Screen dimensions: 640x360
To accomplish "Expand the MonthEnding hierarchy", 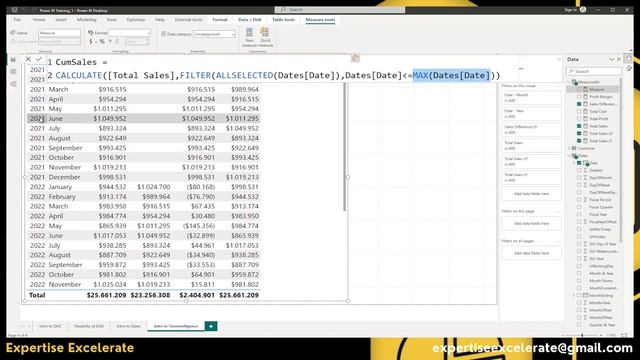I will pos(574,295).
